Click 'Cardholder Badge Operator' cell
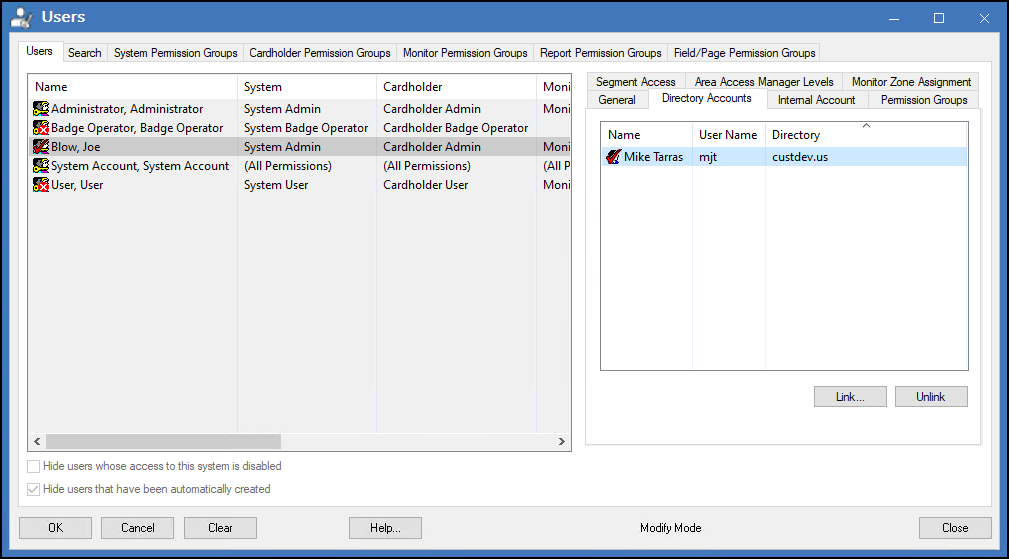The width and height of the screenshot is (1009, 559). coord(456,128)
